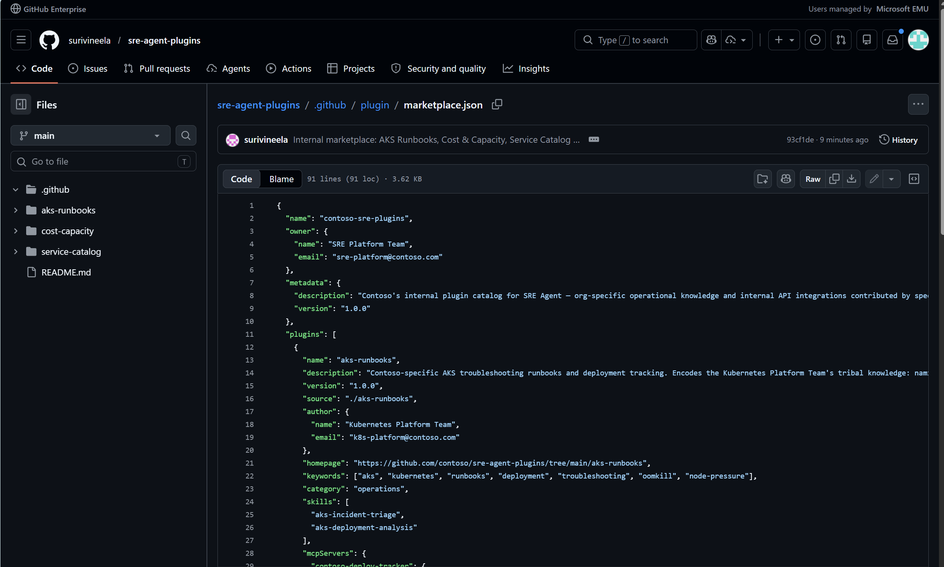This screenshot has width=944, height=567.
Task: Expand the cost-capacity folder chevron
Action: (16, 231)
